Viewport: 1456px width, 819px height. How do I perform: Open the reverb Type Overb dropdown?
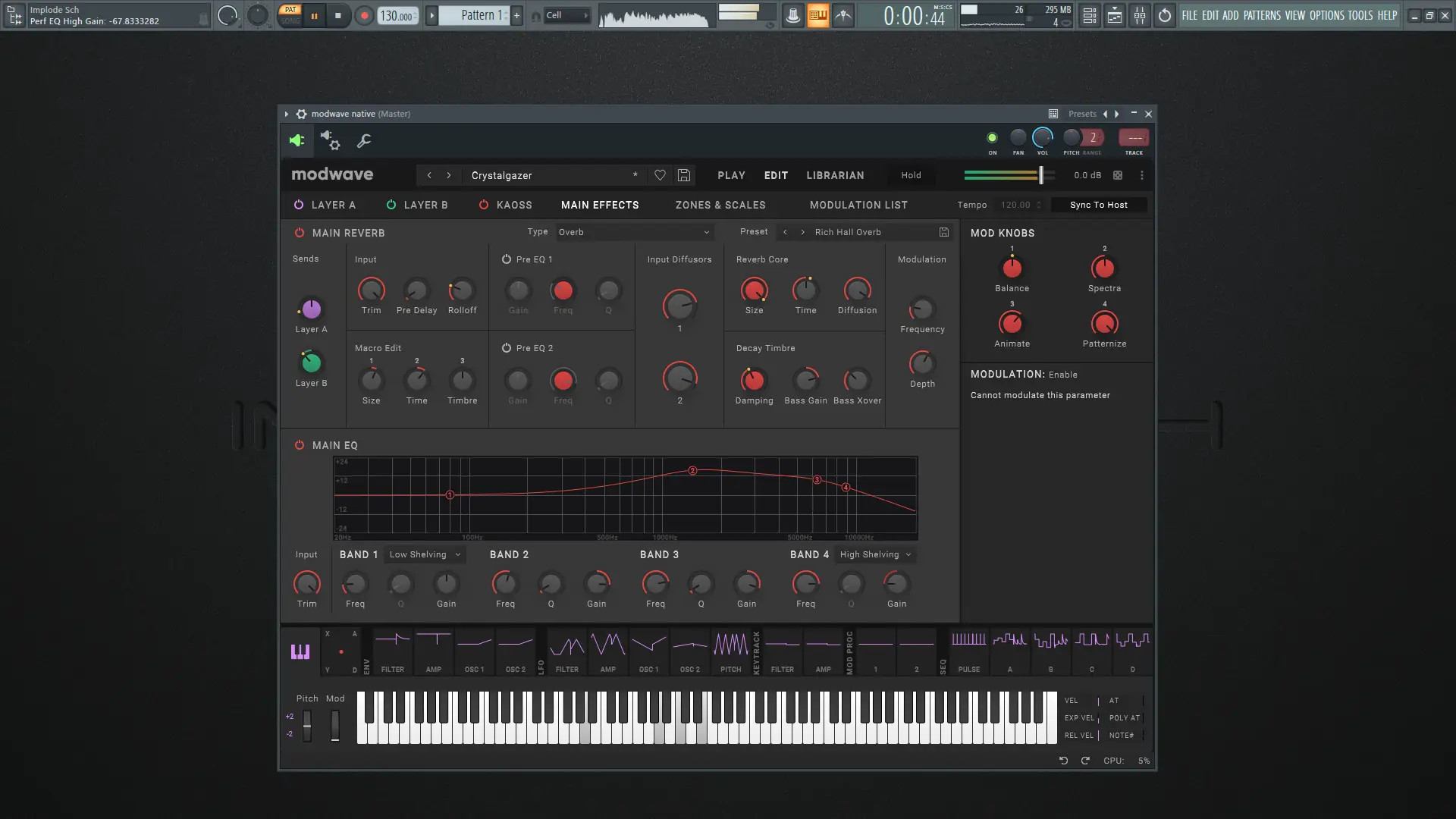(x=634, y=232)
